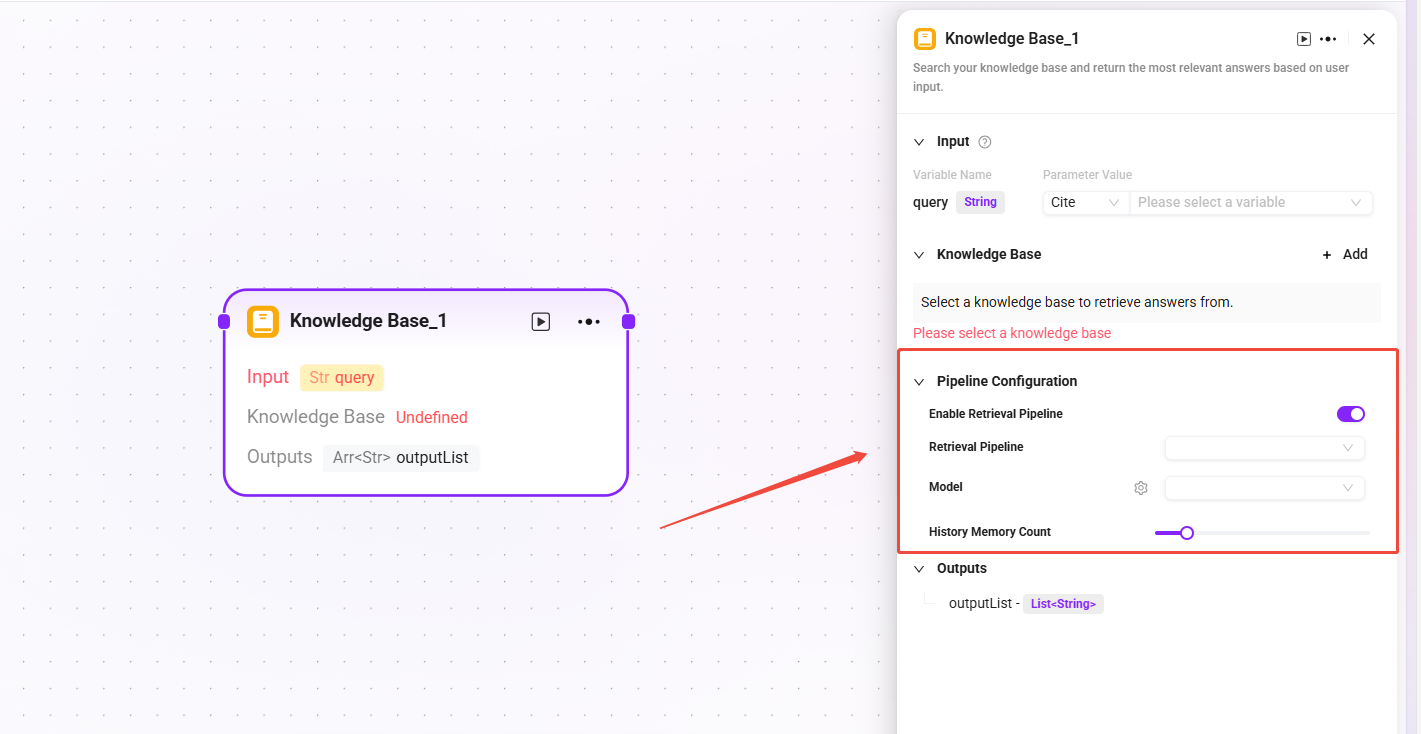The image size is (1421, 734).
Task: Click the 'Knowledge Base_1' node title
Action: (368, 321)
